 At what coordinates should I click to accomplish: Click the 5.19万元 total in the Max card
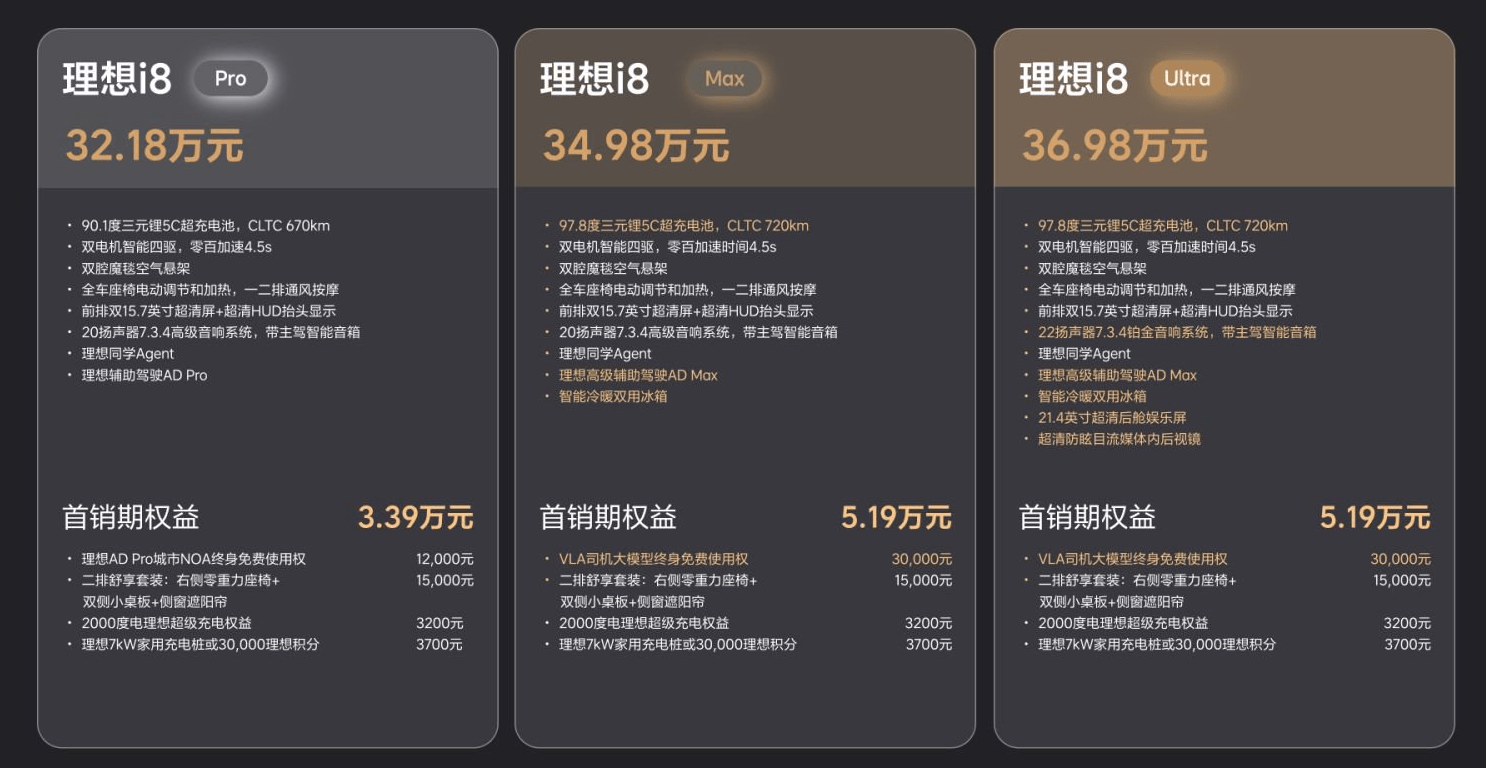point(896,517)
